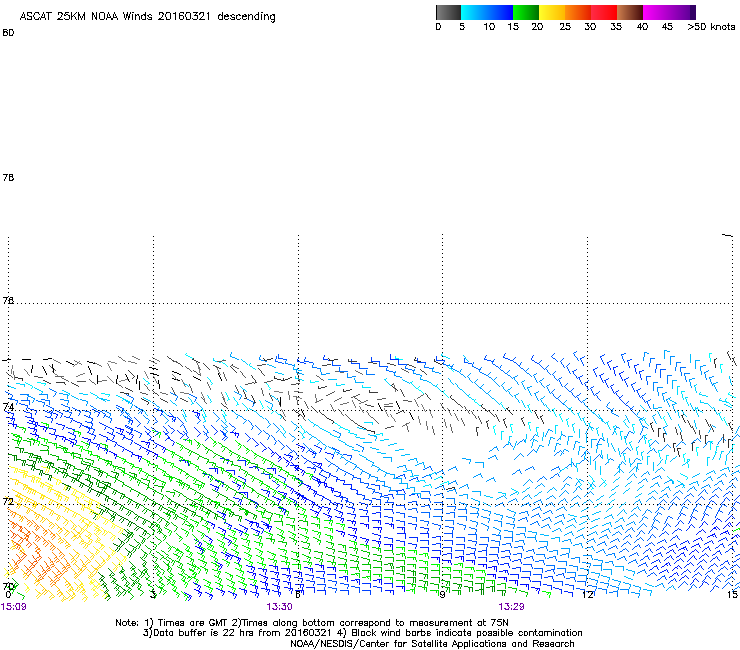This screenshot has width=740, height=650.
Task: Click the 70 latitude axis label
Action: (x=8, y=587)
